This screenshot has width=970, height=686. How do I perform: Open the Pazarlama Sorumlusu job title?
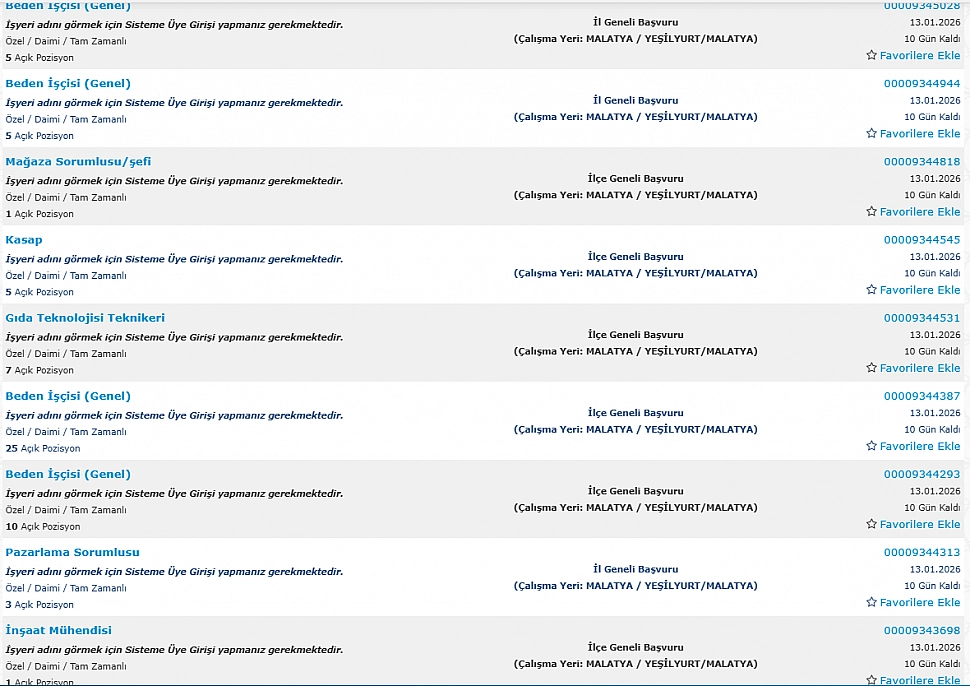point(72,552)
